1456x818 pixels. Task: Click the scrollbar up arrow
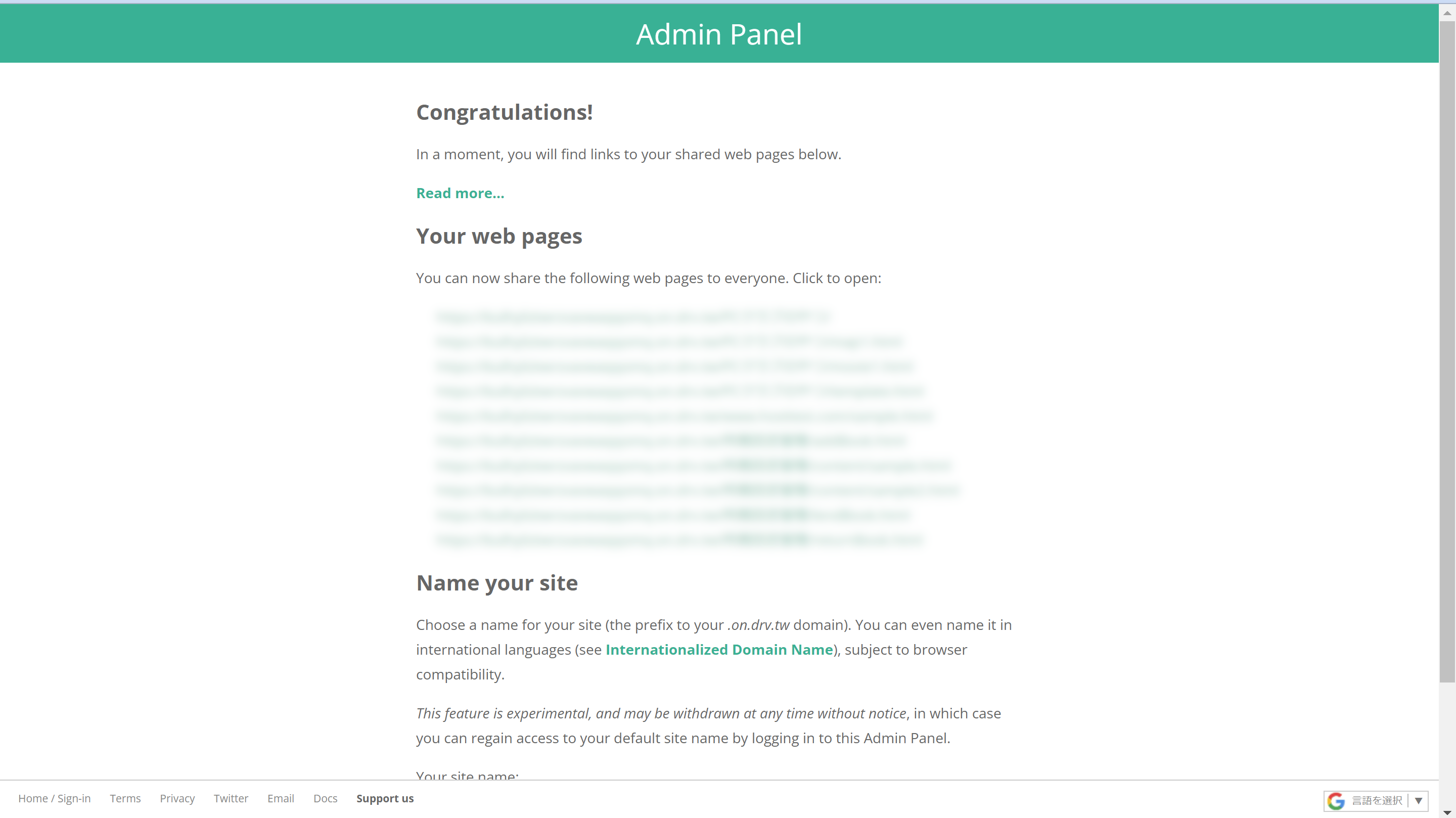tap(1447, 13)
